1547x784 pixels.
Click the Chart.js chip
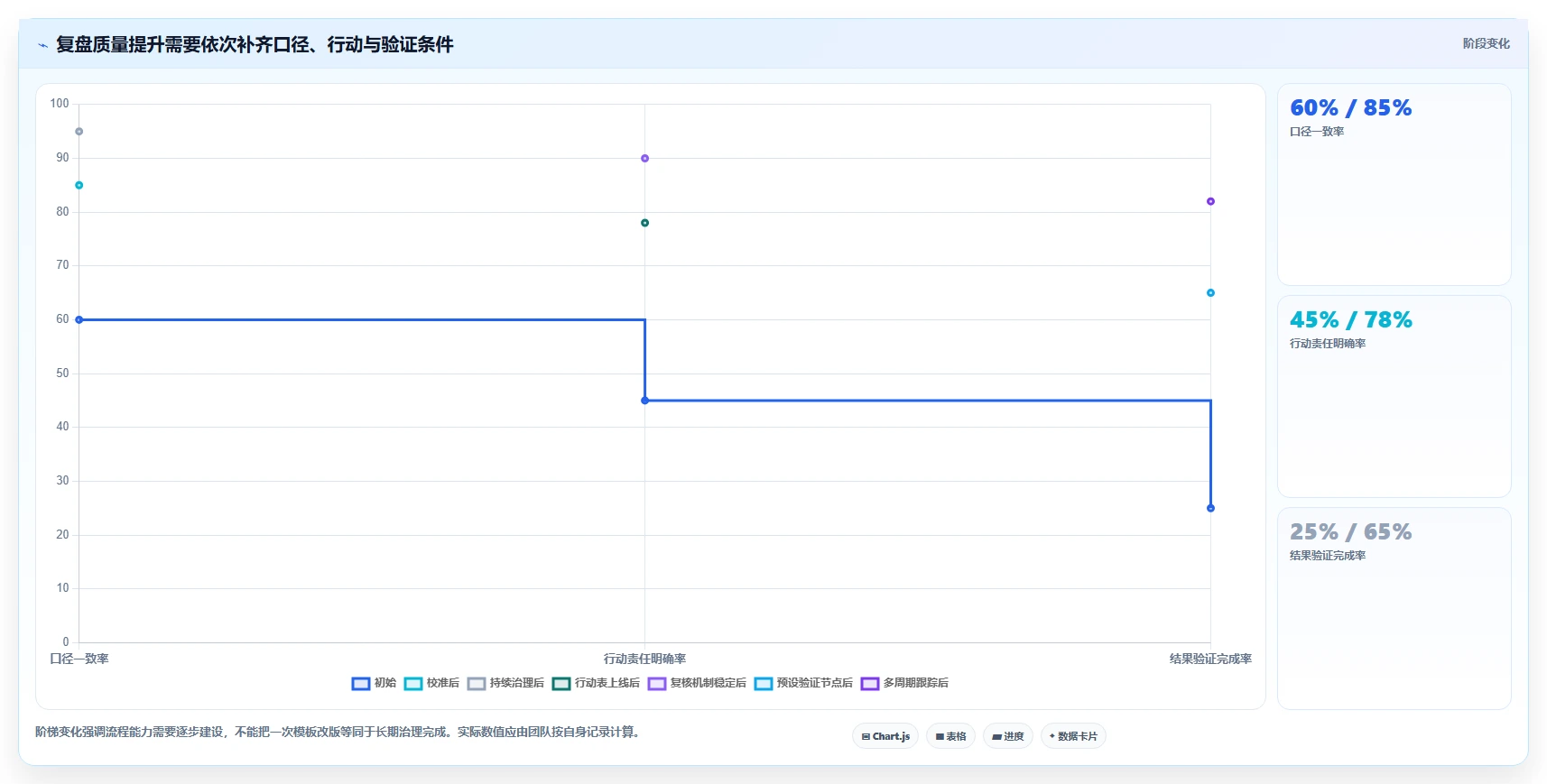pyautogui.click(x=885, y=736)
